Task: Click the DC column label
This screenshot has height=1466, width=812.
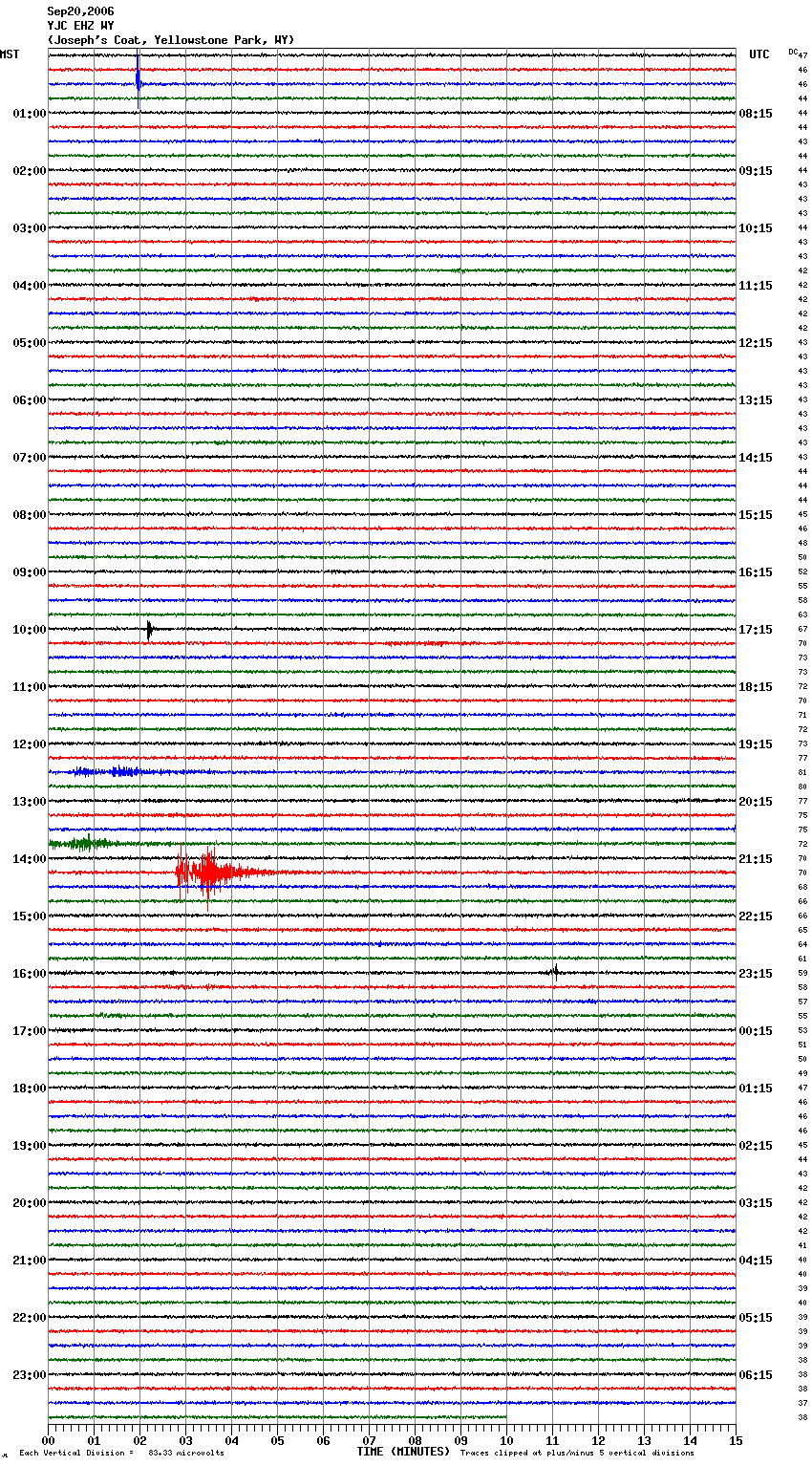Action: [793, 52]
